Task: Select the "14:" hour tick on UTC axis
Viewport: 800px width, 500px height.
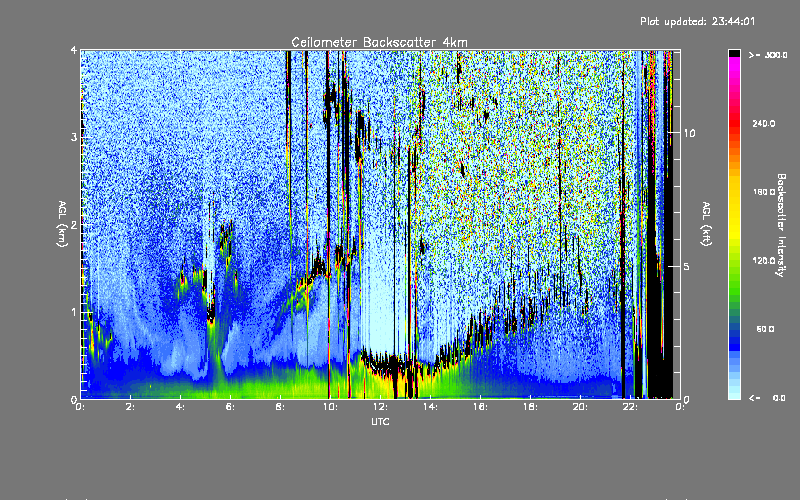Action: coord(430,407)
